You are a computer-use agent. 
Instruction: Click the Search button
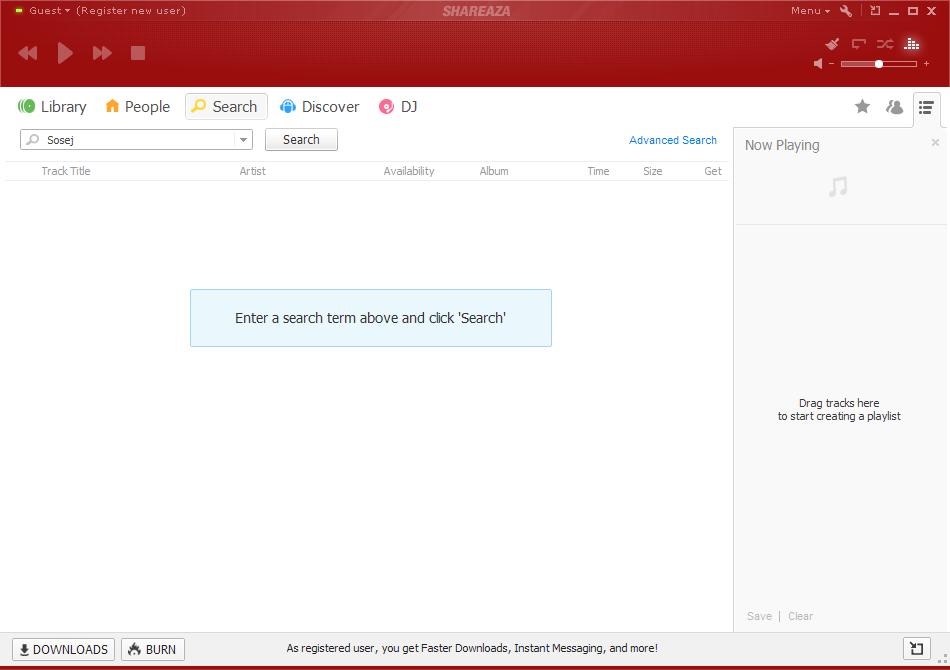pos(301,140)
